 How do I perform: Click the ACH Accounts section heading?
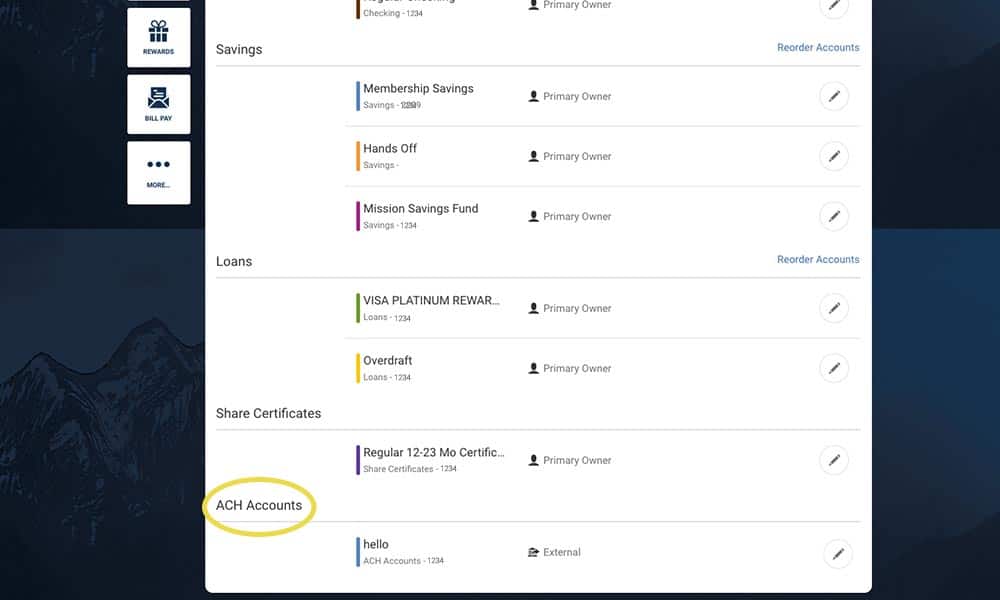258,505
